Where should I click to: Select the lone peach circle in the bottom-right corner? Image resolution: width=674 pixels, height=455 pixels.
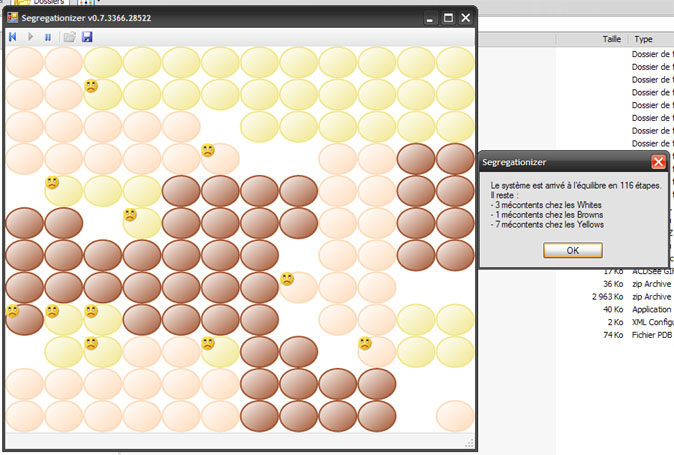tap(455, 416)
